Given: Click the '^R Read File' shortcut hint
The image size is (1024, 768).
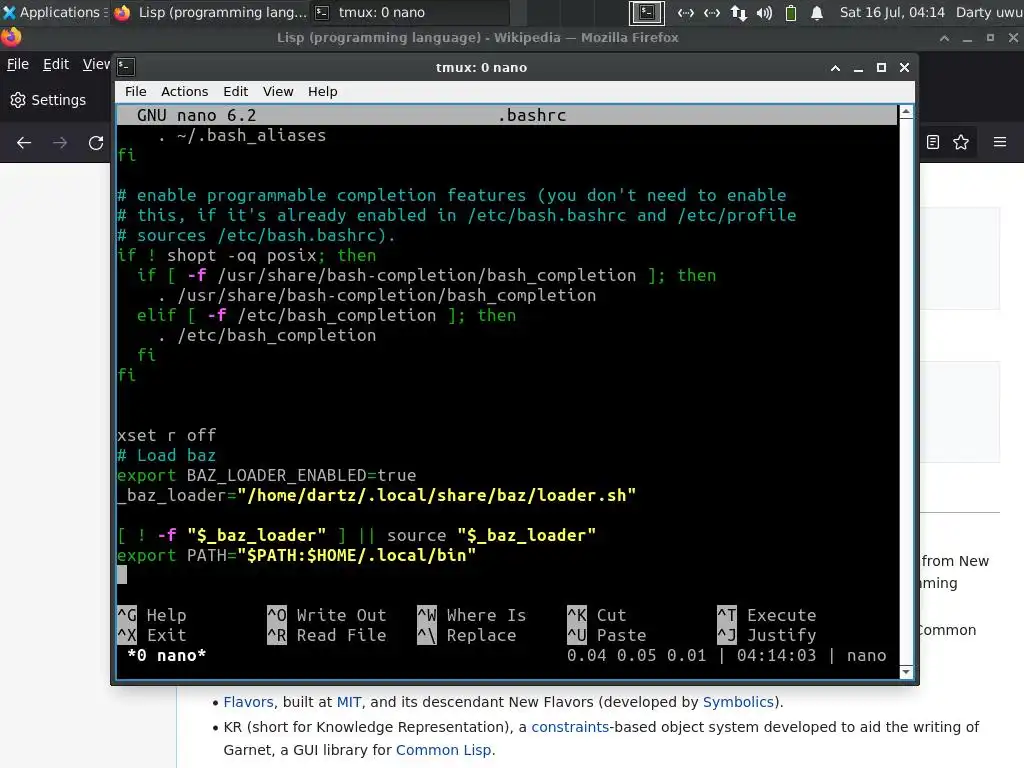Looking at the screenshot, I should (327, 635).
